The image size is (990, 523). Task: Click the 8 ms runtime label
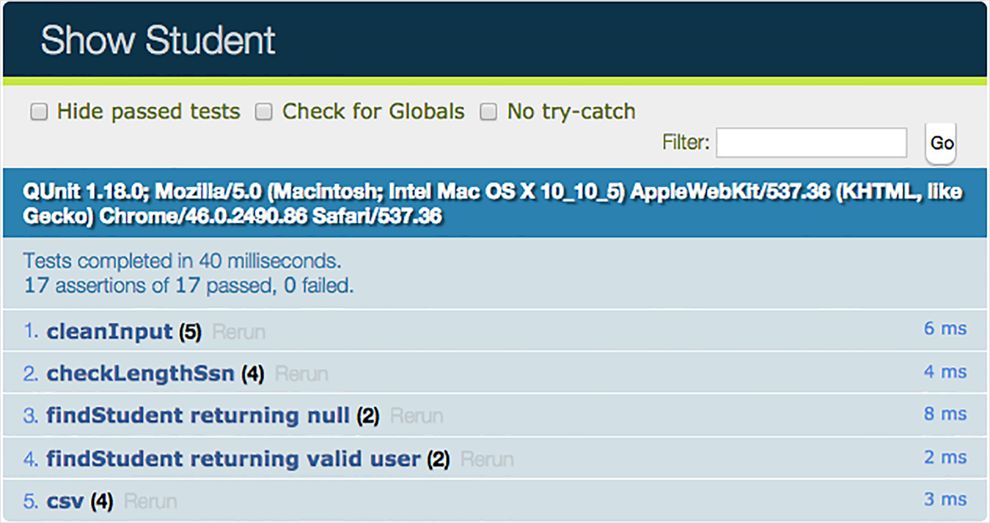[x=945, y=414]
